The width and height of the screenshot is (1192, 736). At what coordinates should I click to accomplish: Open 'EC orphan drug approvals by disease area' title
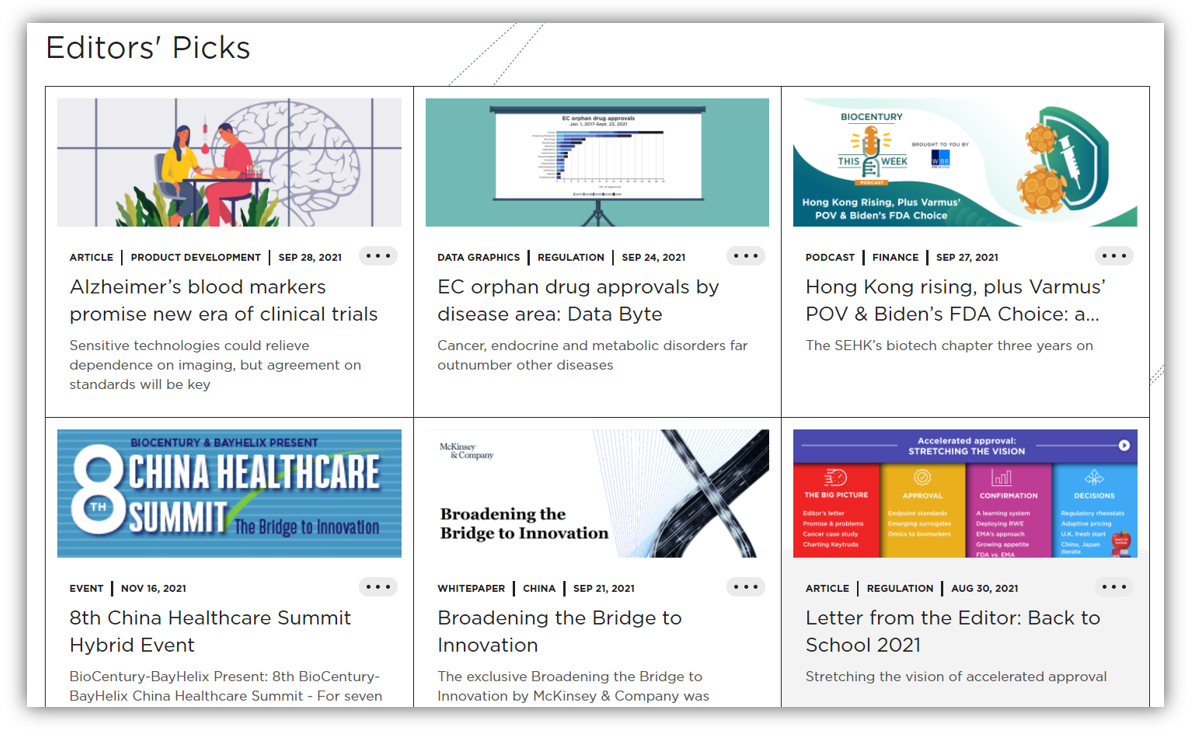pos(578,300)
